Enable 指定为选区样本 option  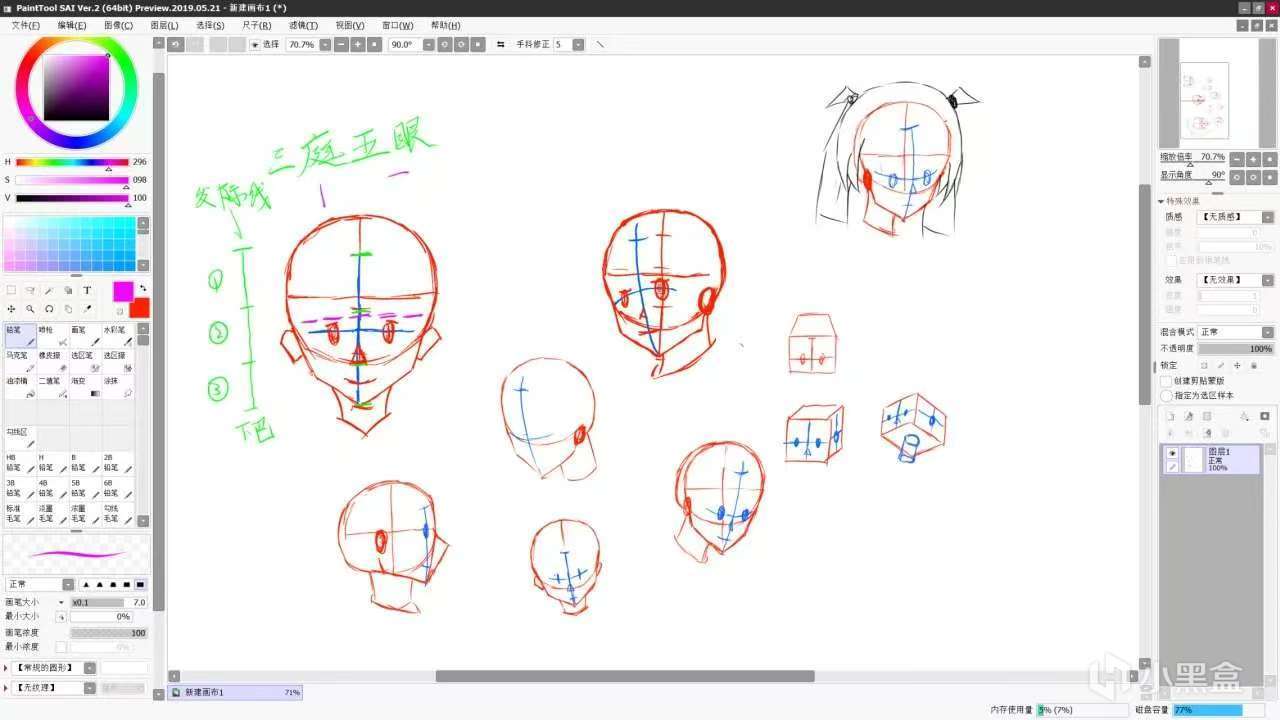1166,396
